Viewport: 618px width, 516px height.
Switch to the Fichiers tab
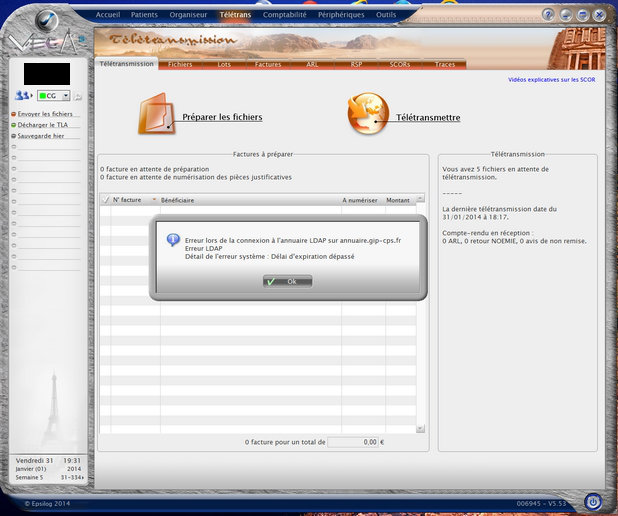click(x=180, y=64)
